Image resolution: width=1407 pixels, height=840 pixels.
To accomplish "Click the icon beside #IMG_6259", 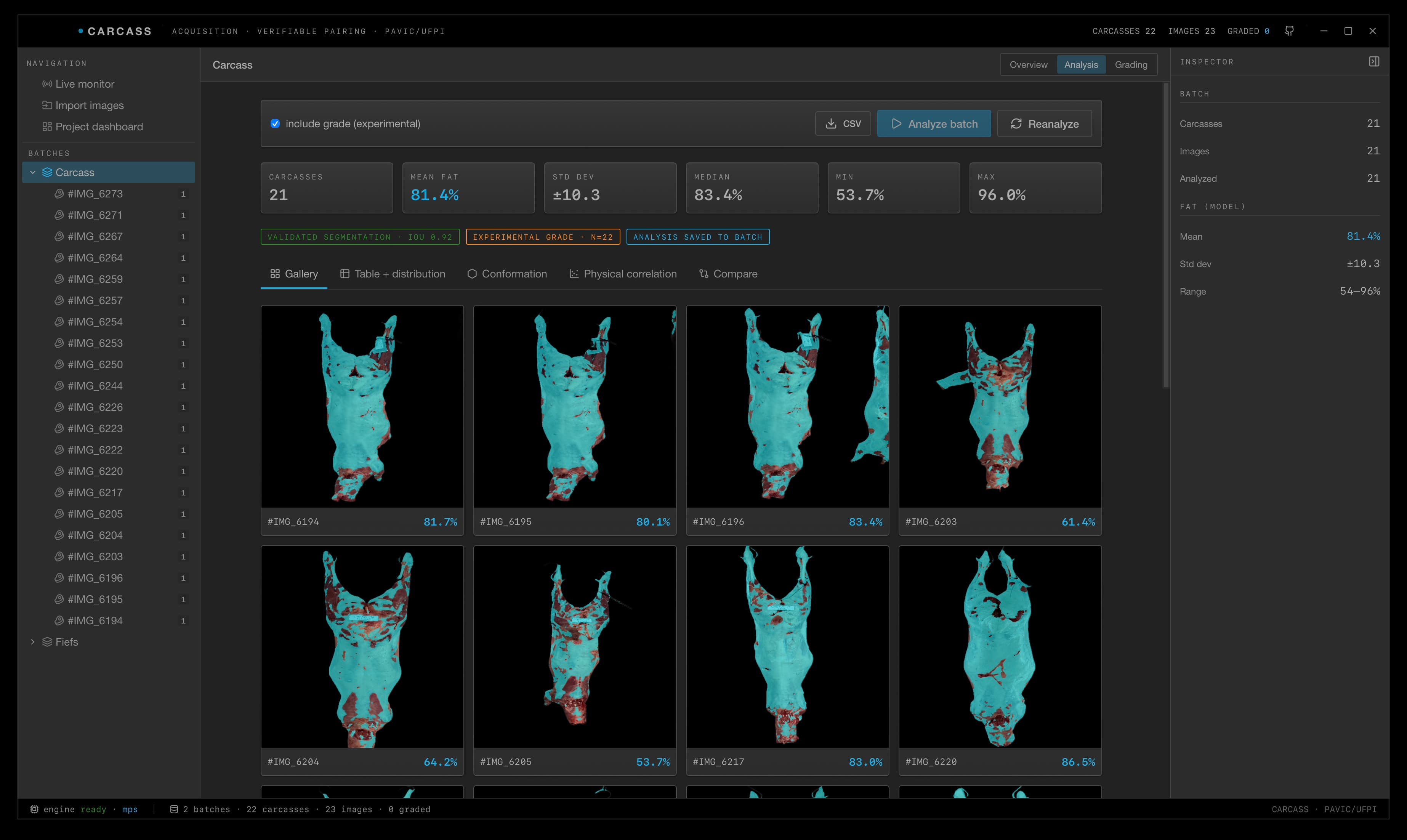I will pos(59,279).
